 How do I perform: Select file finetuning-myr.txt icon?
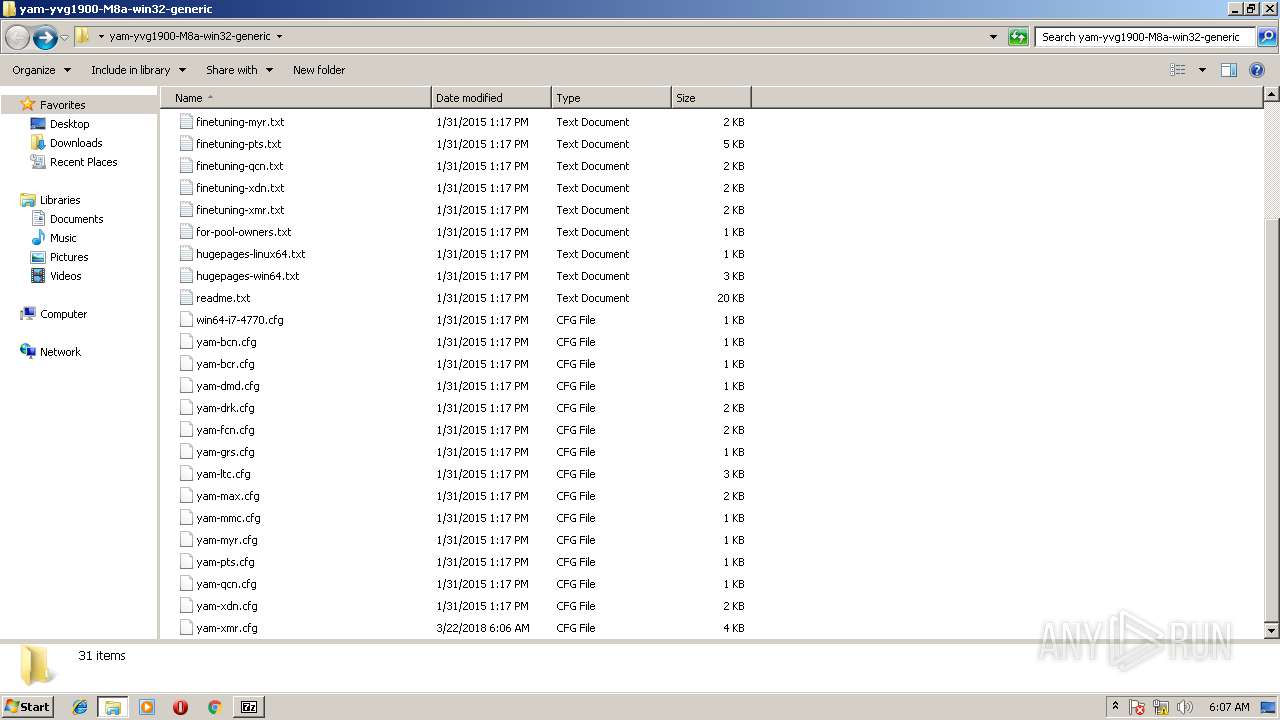186,122
